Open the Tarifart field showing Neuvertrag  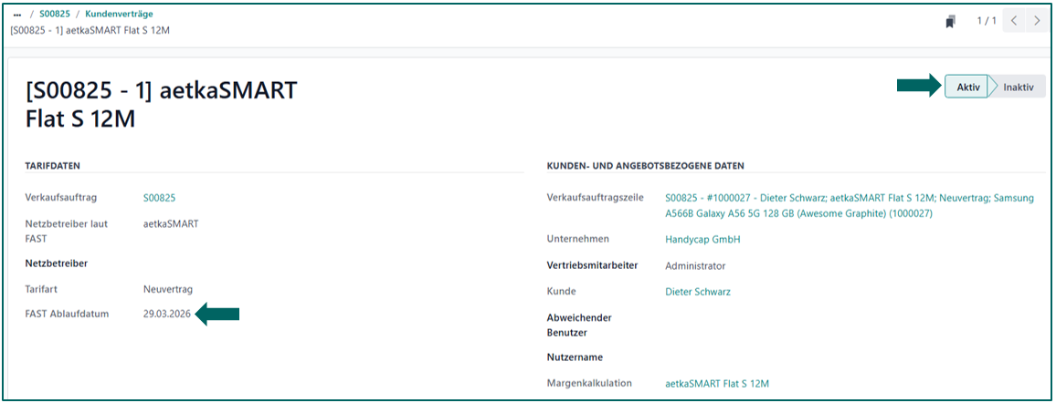[x=169, y=288]
